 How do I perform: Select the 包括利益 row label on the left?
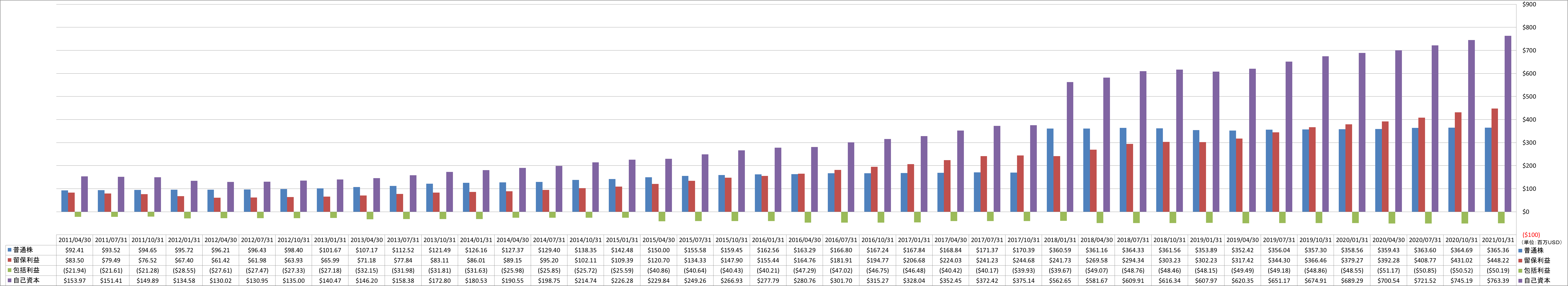26,270
